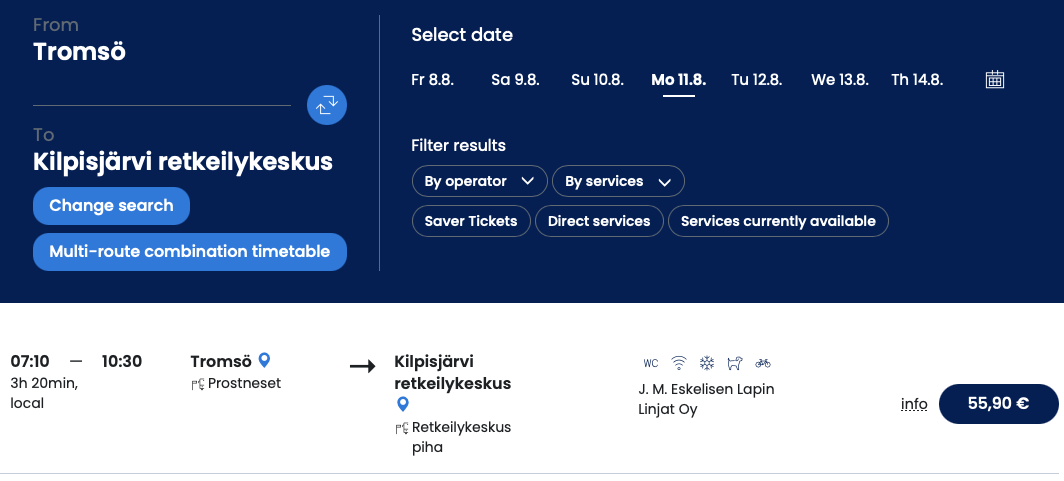Open the calendar date picker icon
The image size is (1064, 481).
coord(995,79)
